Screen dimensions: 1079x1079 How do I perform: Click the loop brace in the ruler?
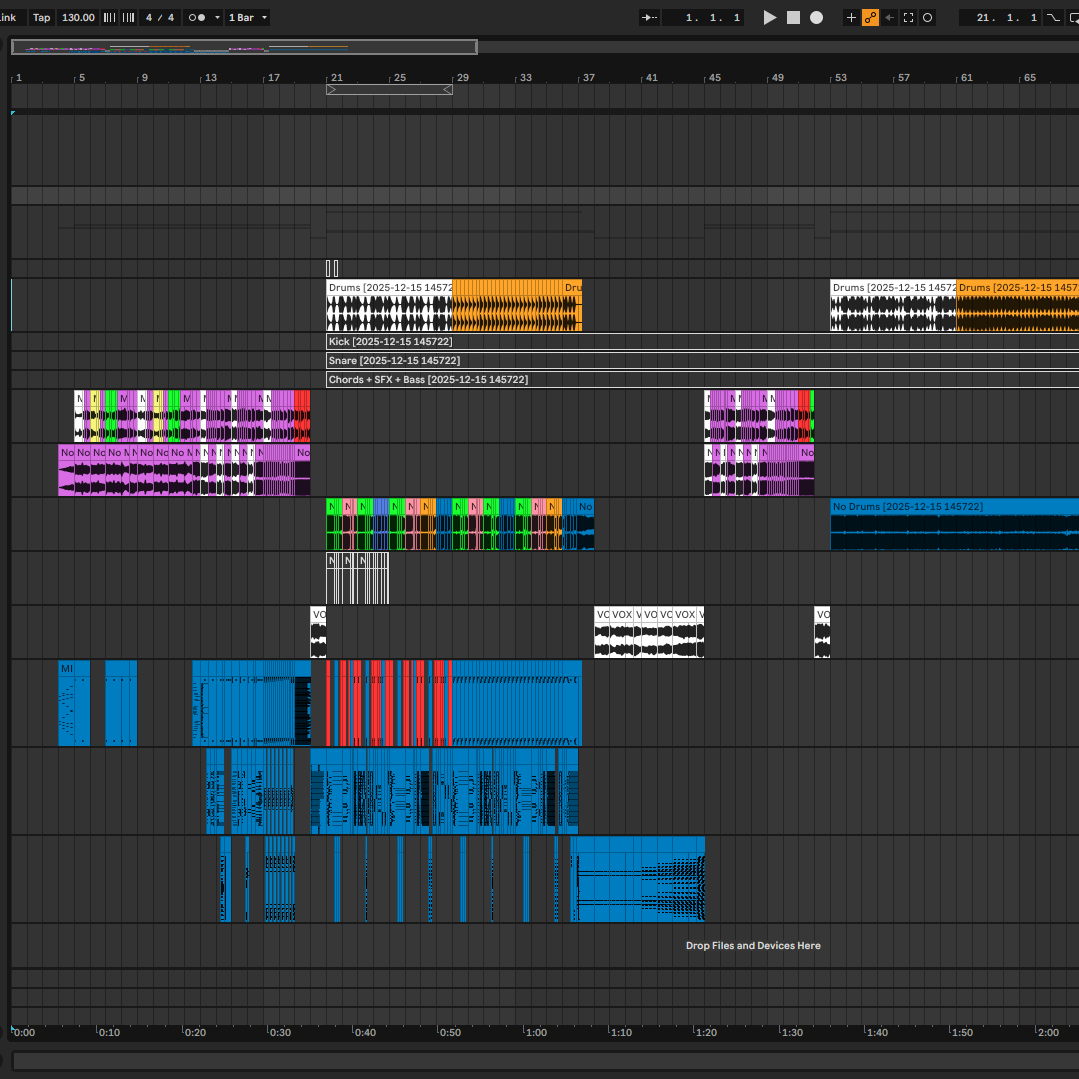pyautogui.click(x=389, y=90)
